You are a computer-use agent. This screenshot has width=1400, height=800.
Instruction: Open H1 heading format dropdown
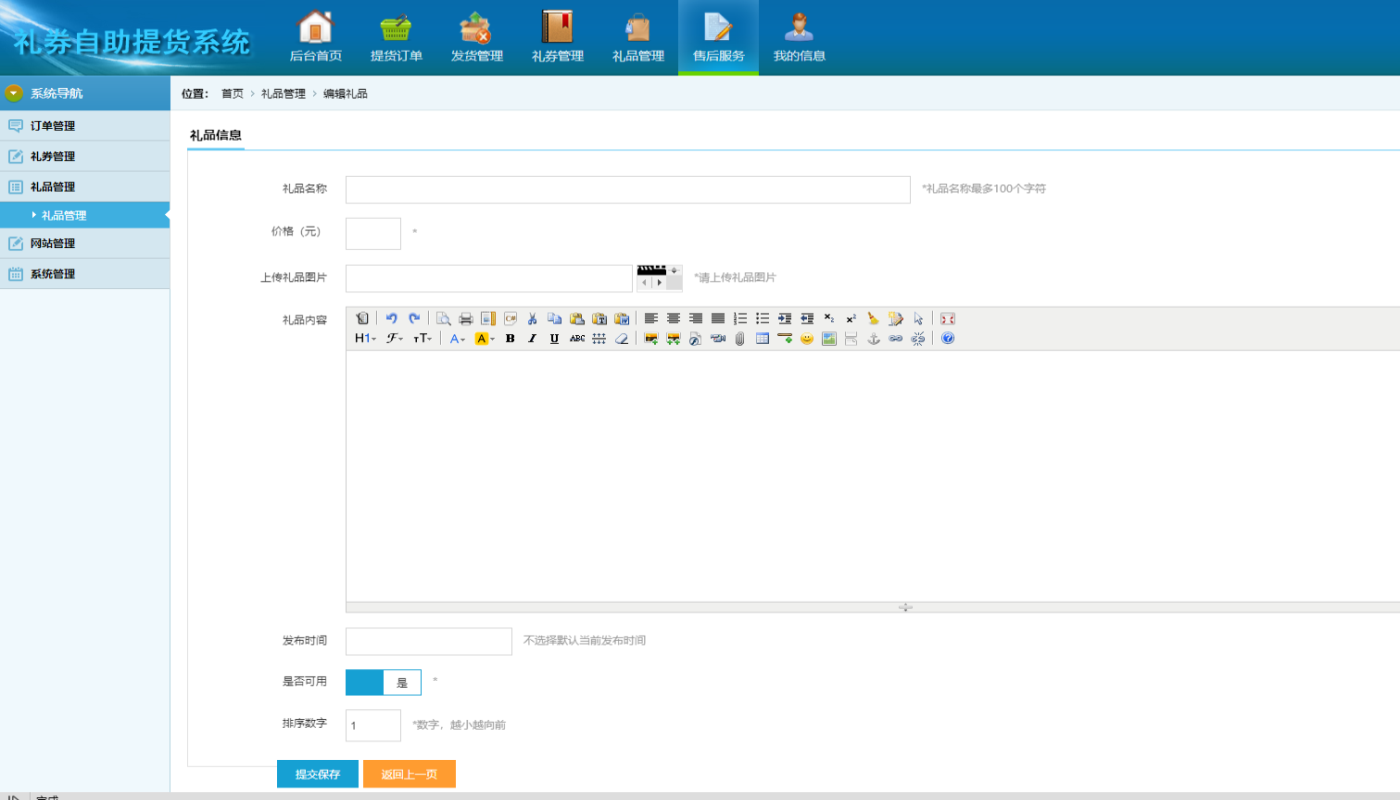[x=365, y=339]
